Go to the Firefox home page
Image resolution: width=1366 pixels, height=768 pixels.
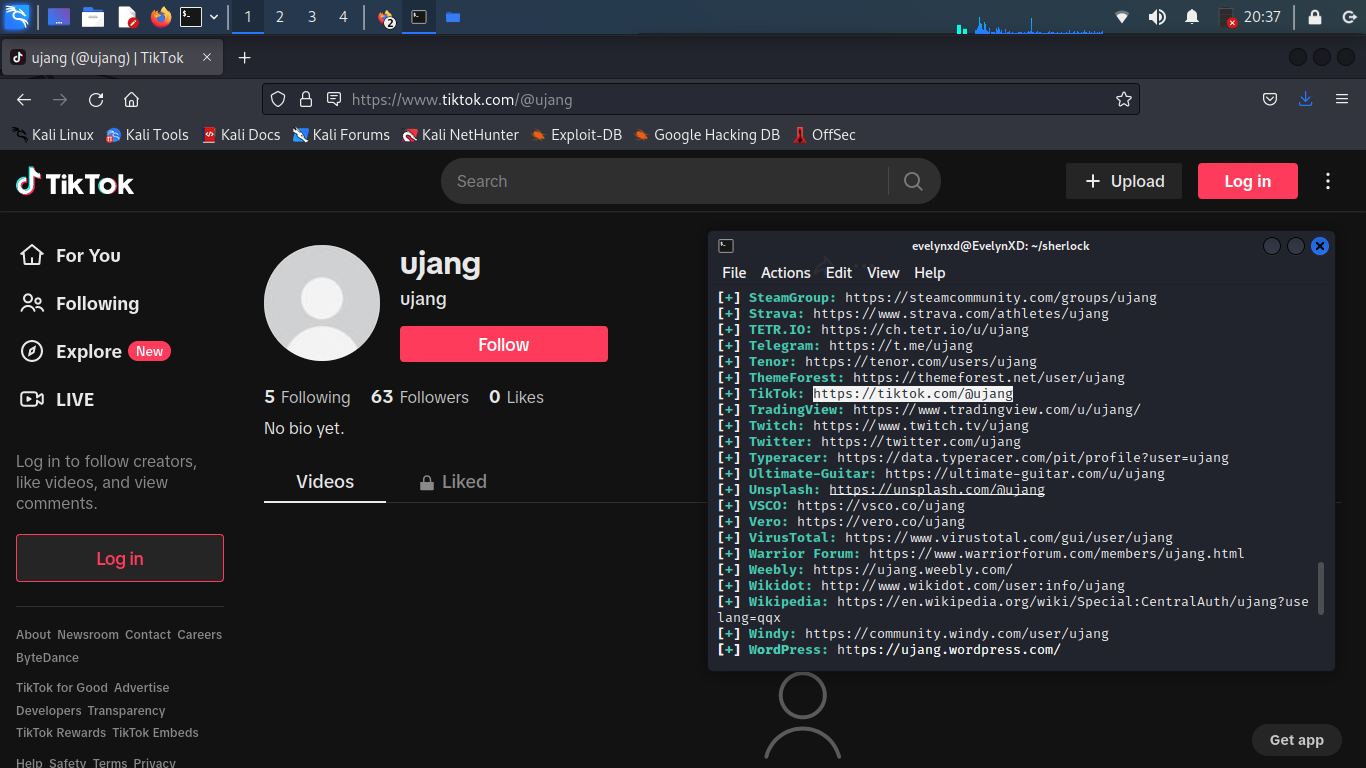click(131, 99)
